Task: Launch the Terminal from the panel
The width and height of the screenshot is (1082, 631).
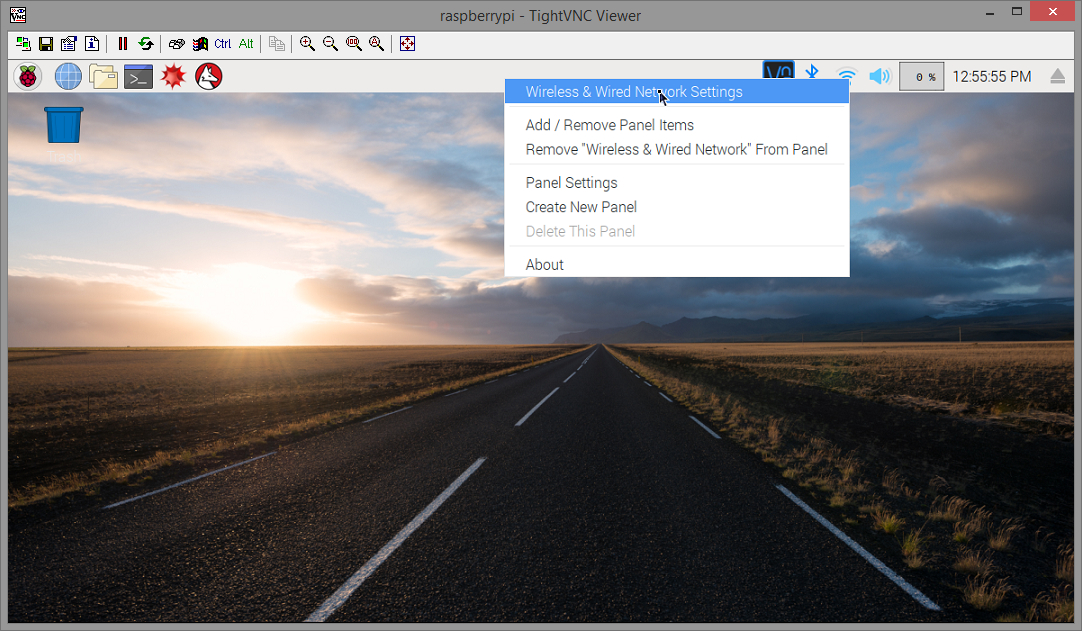Action: click(x=138, y=76)
